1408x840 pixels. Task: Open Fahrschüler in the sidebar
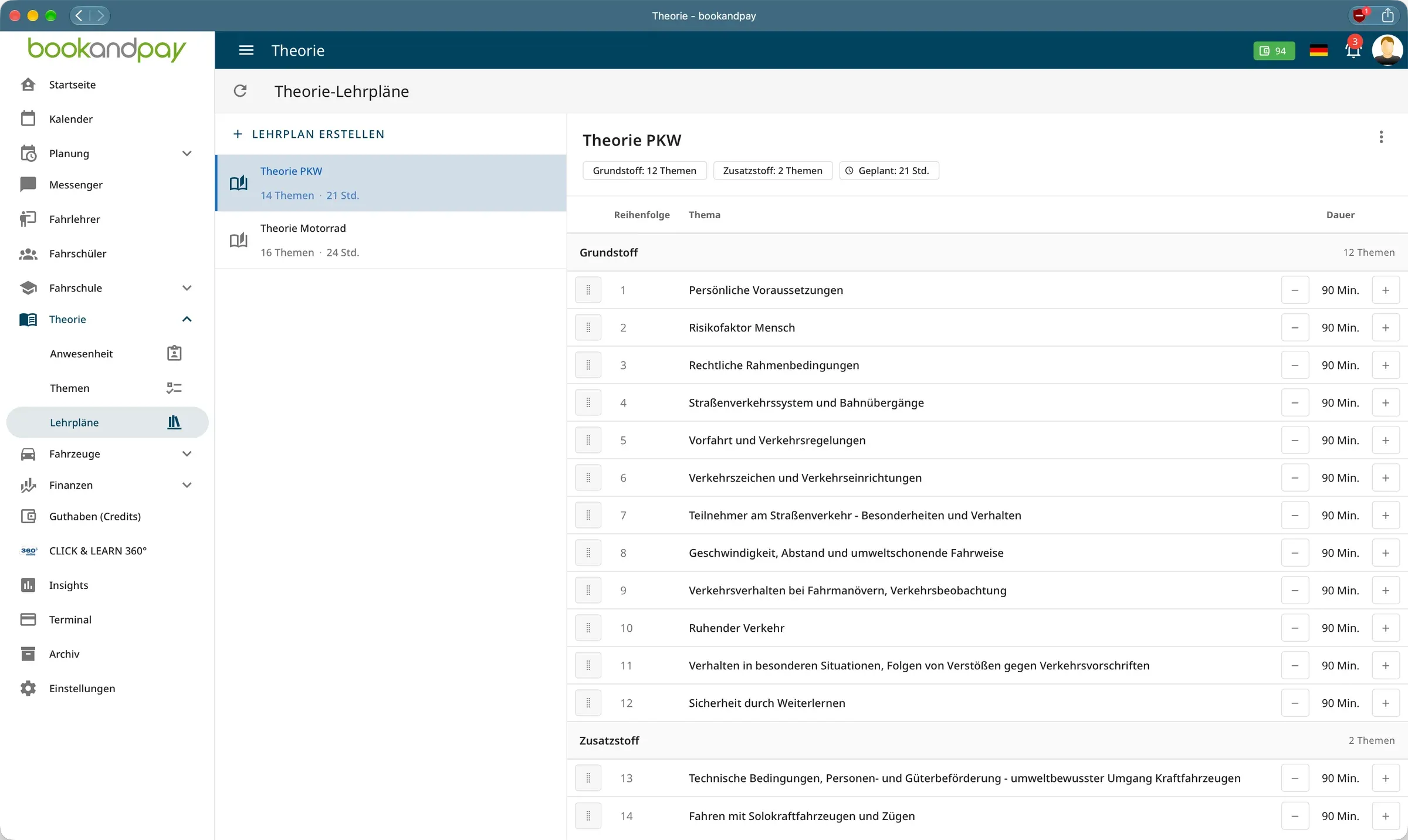pyautogui.click(x=107, y=253)
